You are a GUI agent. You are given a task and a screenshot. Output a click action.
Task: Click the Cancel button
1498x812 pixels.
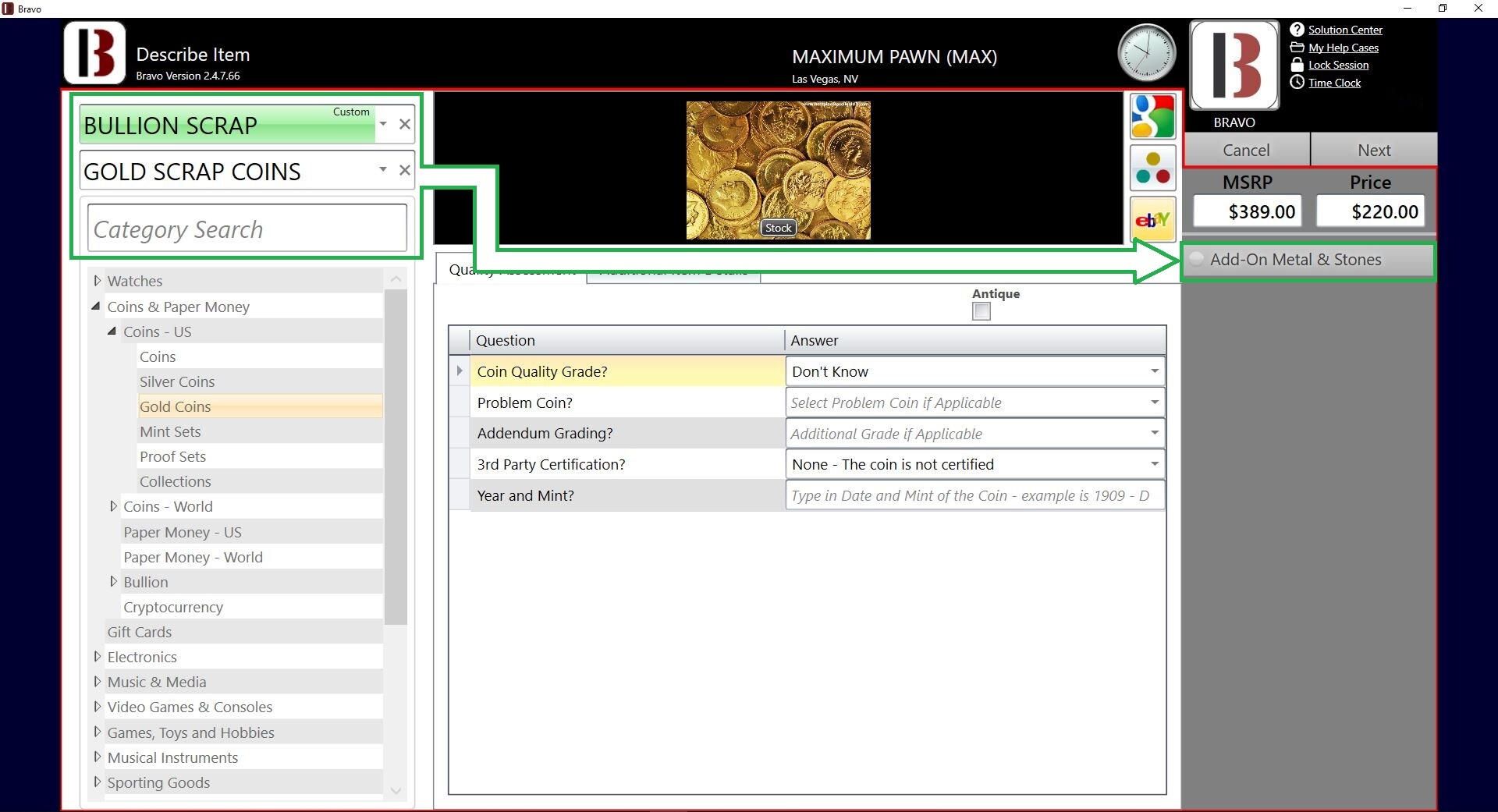click(1246, 150)
